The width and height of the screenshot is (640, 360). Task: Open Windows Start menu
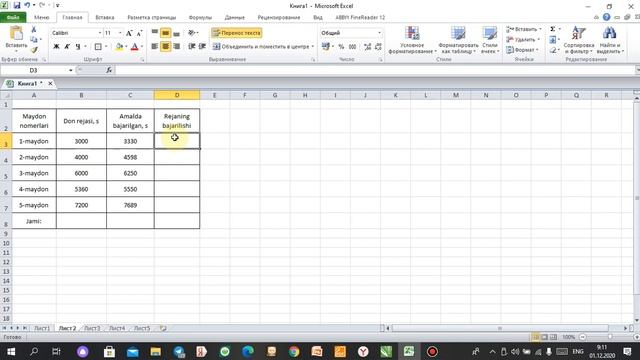click(x=11, y=351)
